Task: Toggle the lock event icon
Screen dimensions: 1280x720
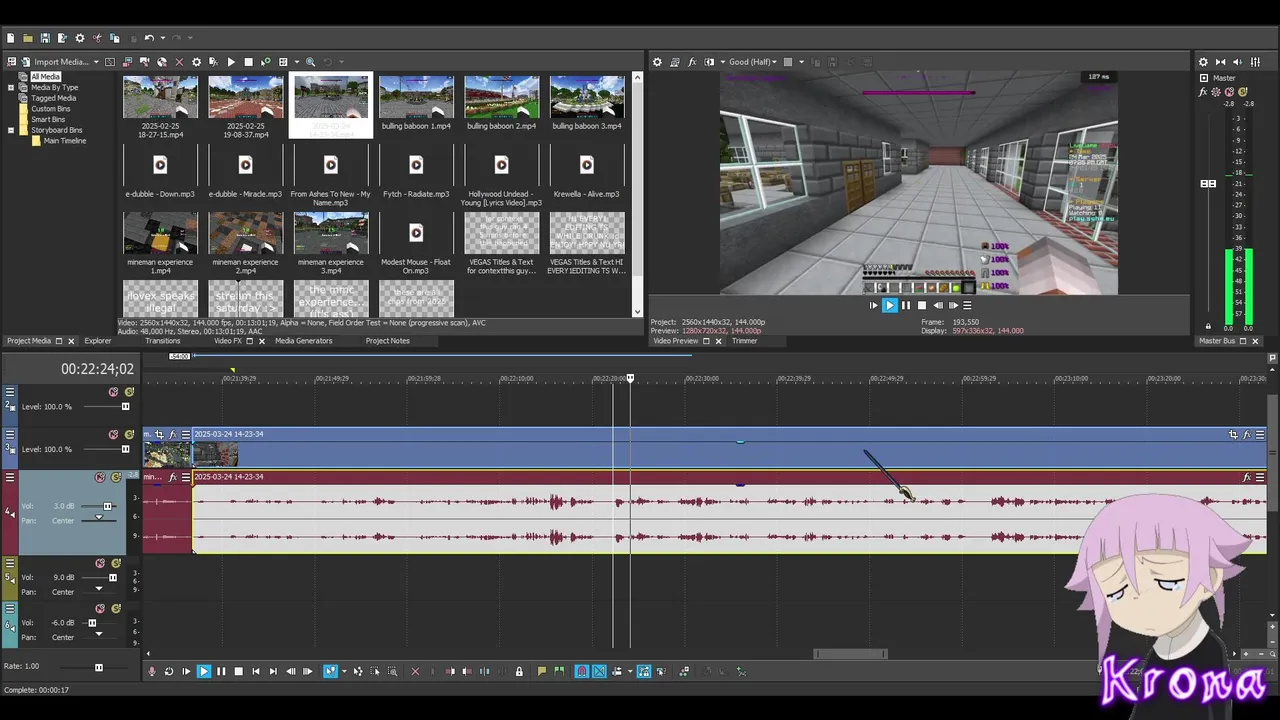Action: point(519,671)
